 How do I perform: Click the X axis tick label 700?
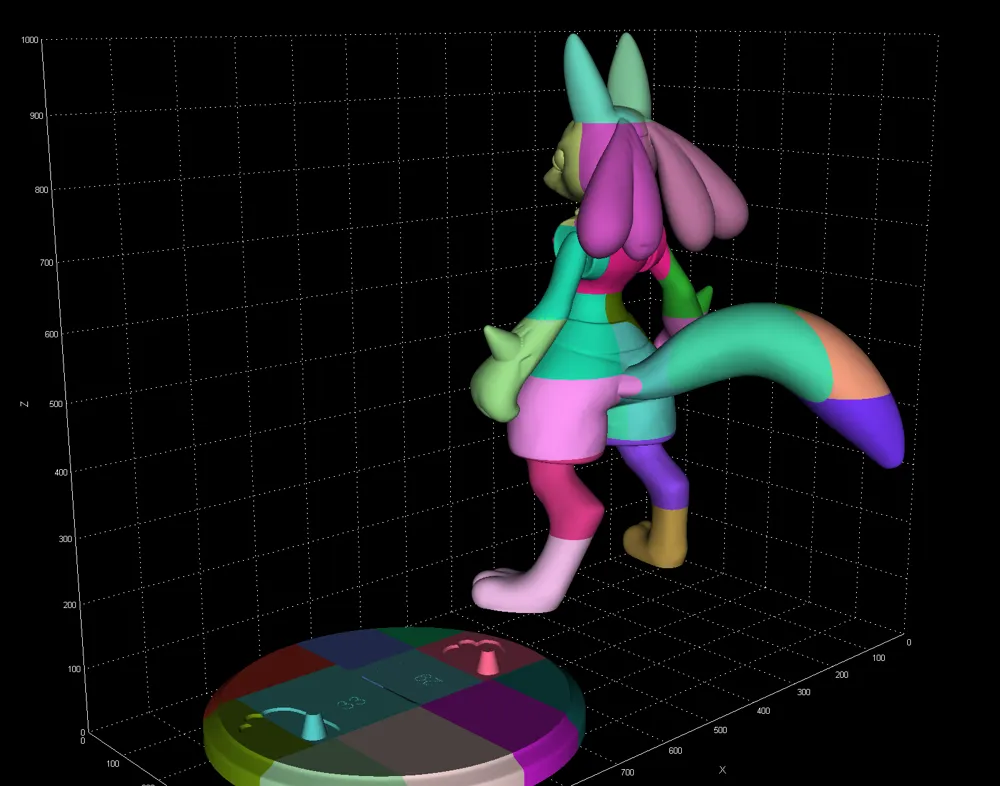628,773
